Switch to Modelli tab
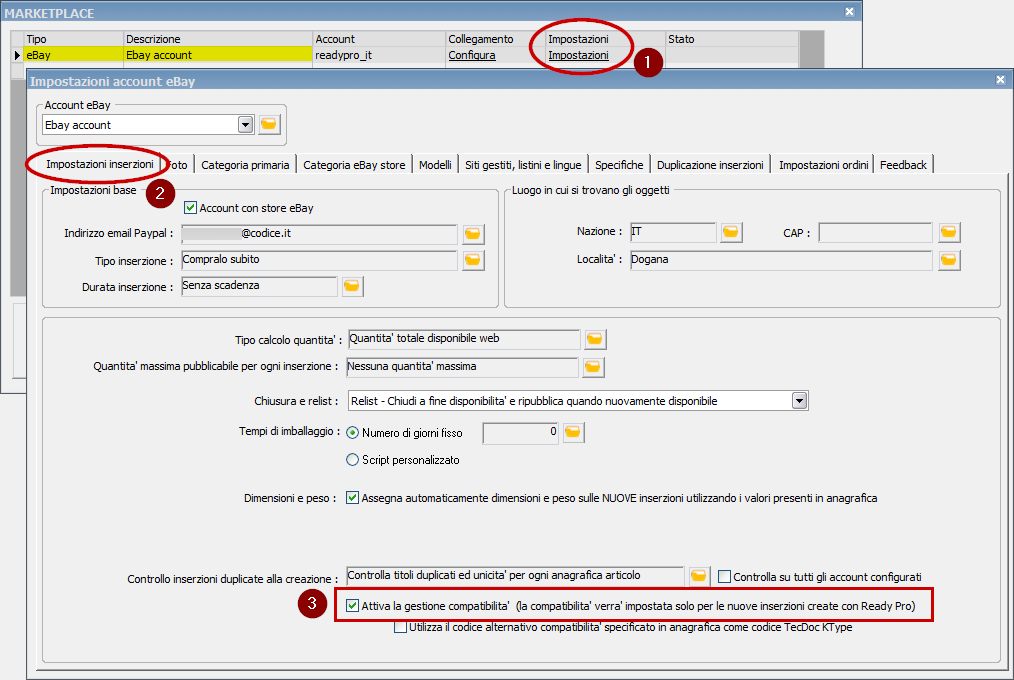Viewport: 1014px width, 680px height. coord(435,165)
